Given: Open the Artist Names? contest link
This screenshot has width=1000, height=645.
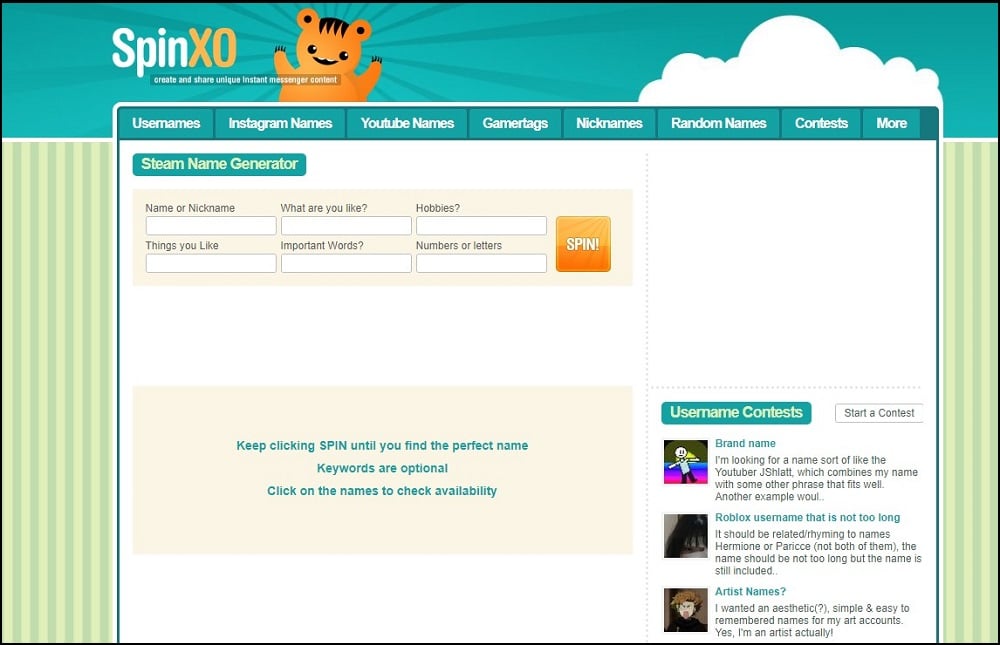Looking at the screenshot, I should point(750,591).
